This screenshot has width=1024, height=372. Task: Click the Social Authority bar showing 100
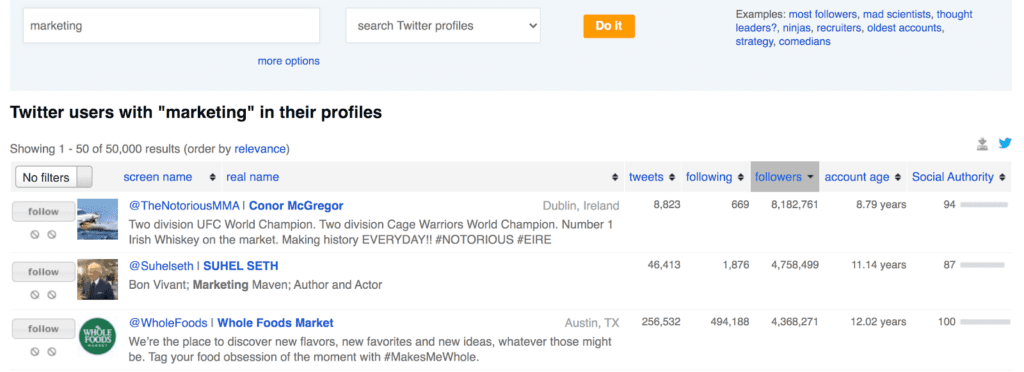pyautogui.click(x=985, y=322)
